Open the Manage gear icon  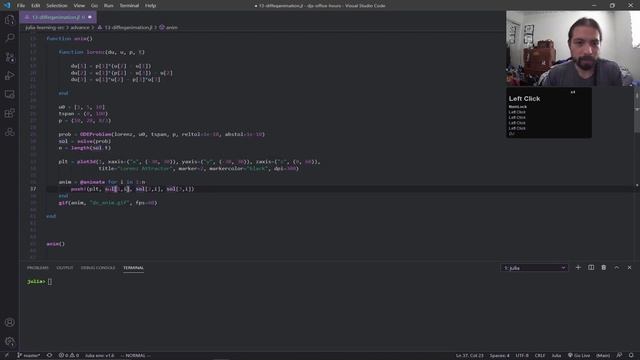coord(9,341)
